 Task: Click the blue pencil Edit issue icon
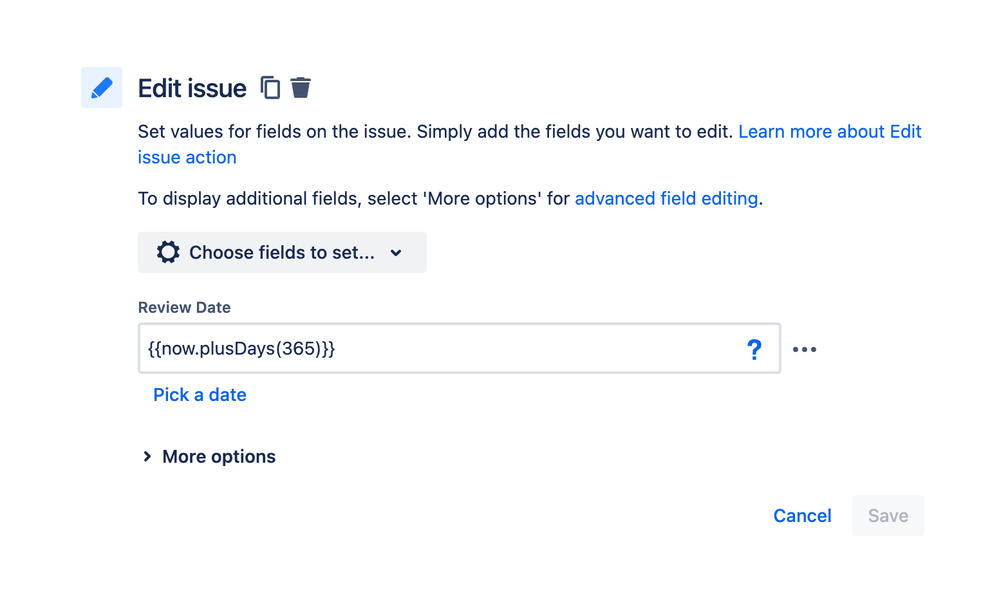point(101,88)
